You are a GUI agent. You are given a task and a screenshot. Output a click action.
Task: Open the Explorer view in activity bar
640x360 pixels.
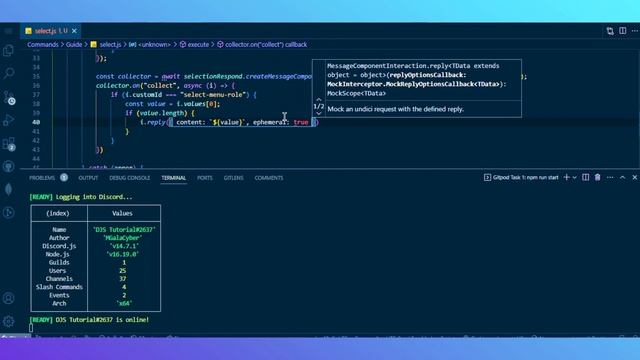point(9,50)
